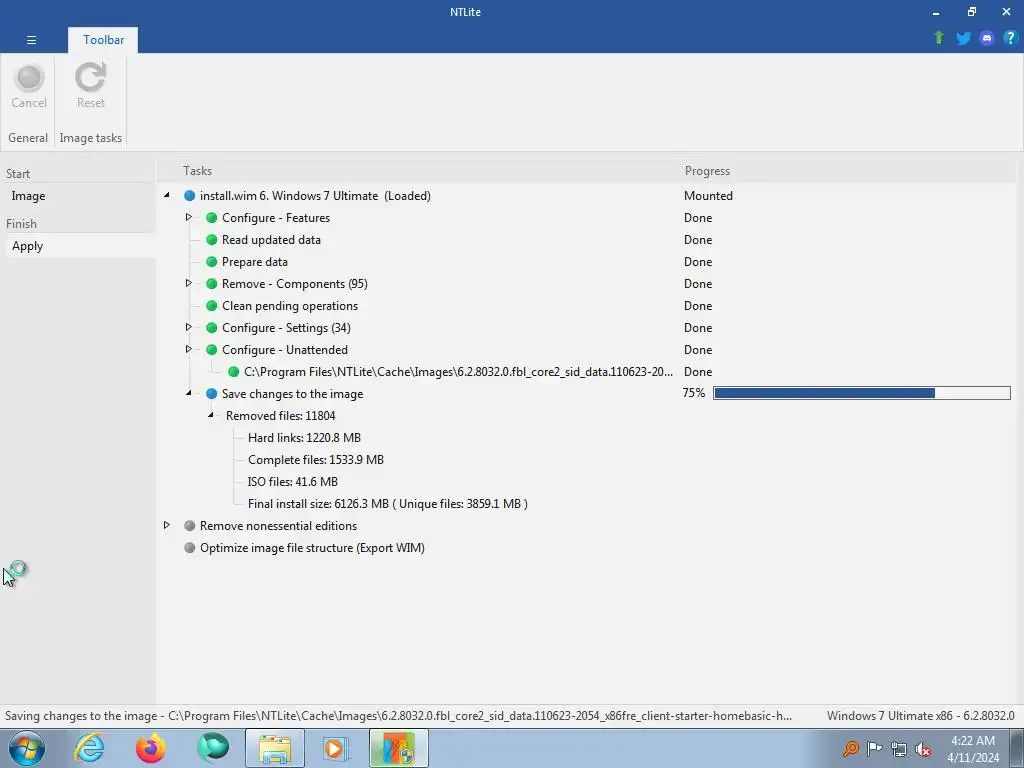Collapse the Save changes to the image node
Viewport: 1024px width, 768px height.
click(189, 393)
